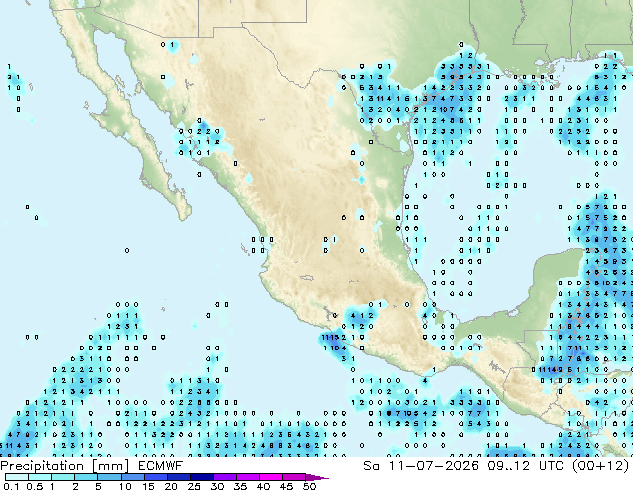Click the above-50 arrow at legend end
Screen dimensions: 634x490
point(317,477)
